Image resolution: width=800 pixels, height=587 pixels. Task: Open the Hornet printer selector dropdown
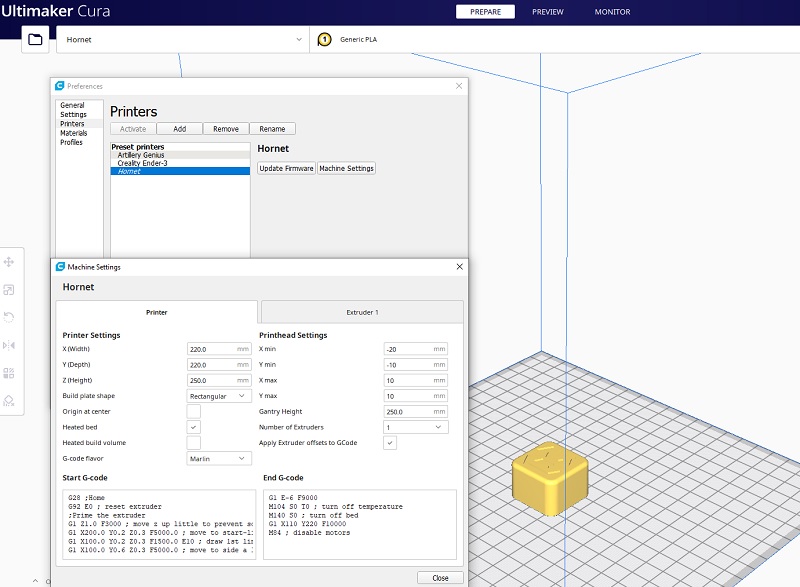click(183, 39)
